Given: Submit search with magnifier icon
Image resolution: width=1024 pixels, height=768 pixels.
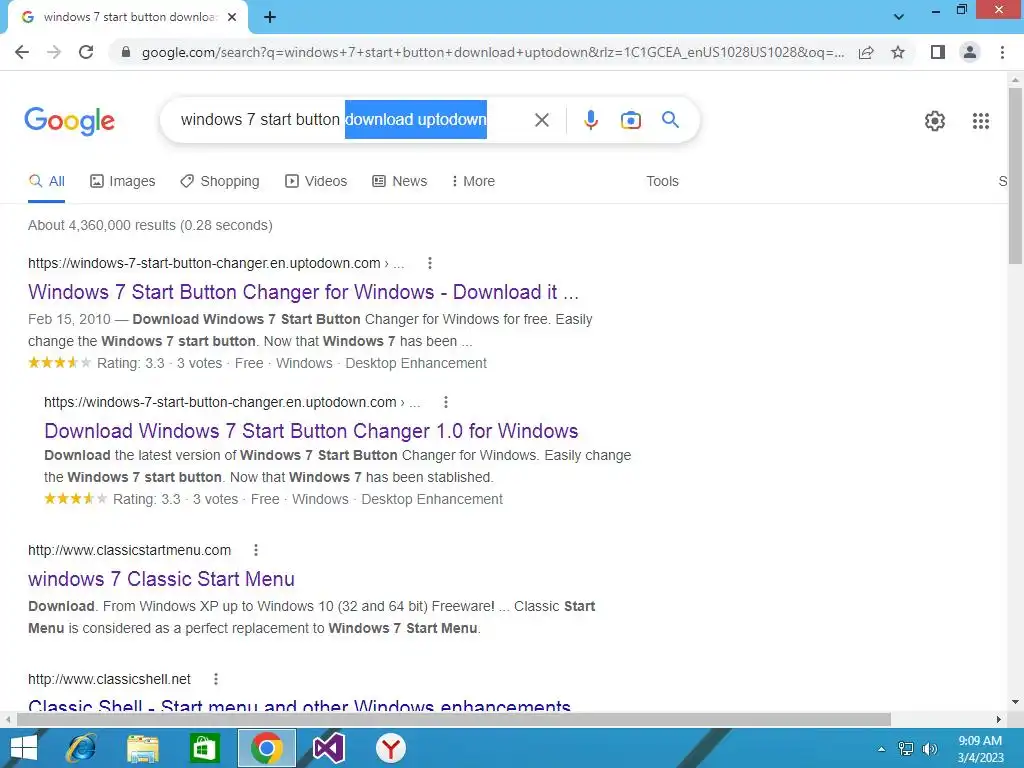Looking at the screenshot, I should [x=670, y=120].
